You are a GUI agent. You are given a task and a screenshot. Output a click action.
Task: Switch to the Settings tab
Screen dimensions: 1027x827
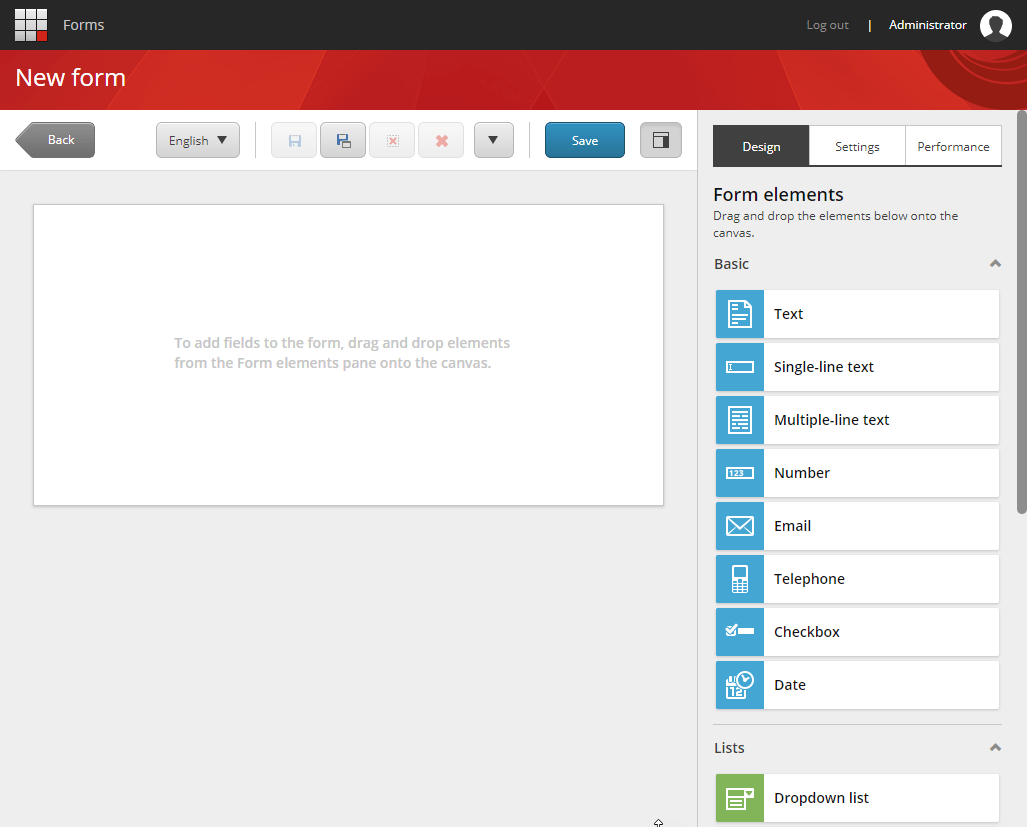click(x=856, y=146)
